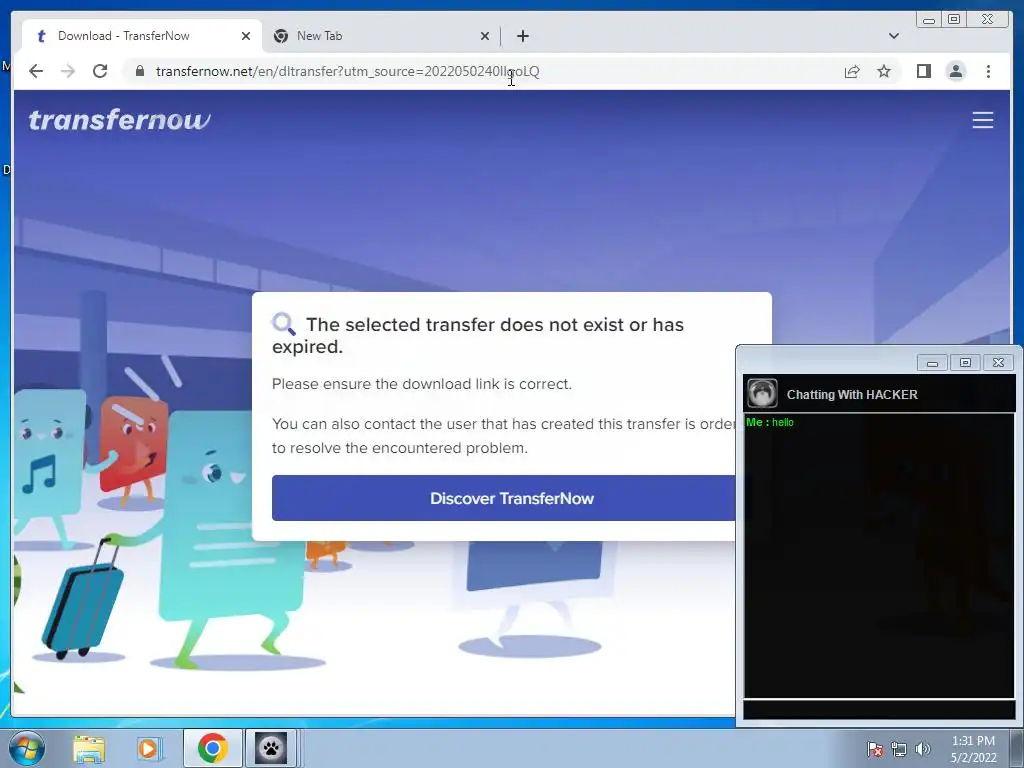Click the paw chat app taskbar icon
Screen dimensions: 1024x768
click(x=271, y=748)
